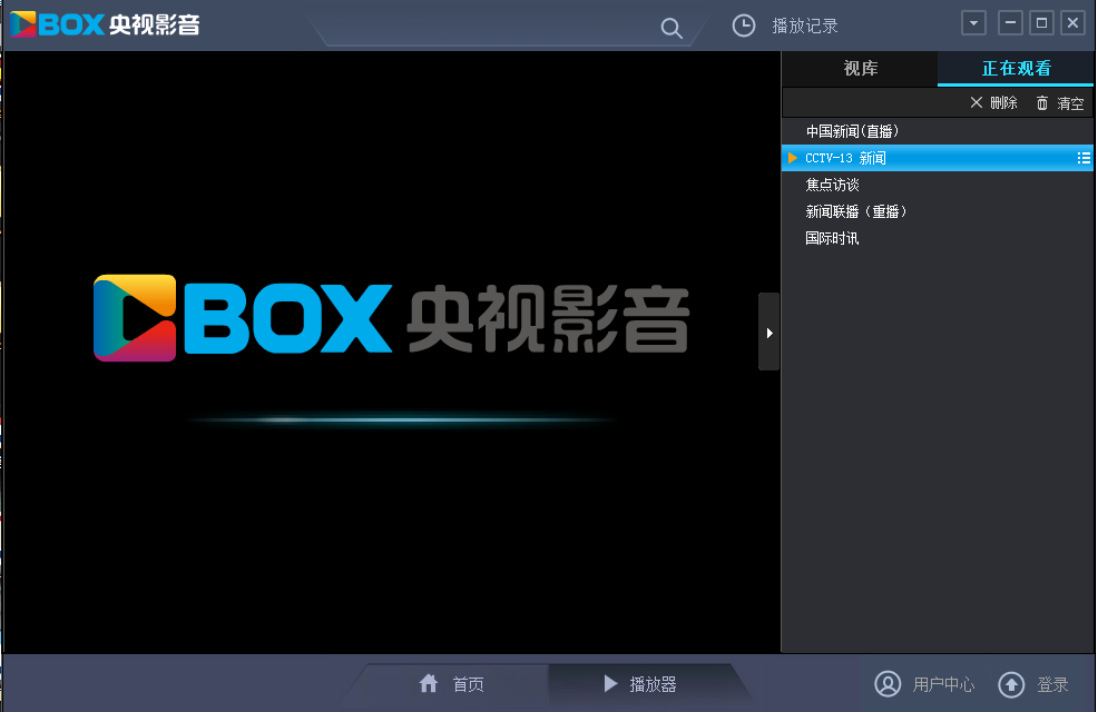Viewport: 1096px width, 713px height.
Task: Go to the 首页 home tab
Action: (452, 683)
